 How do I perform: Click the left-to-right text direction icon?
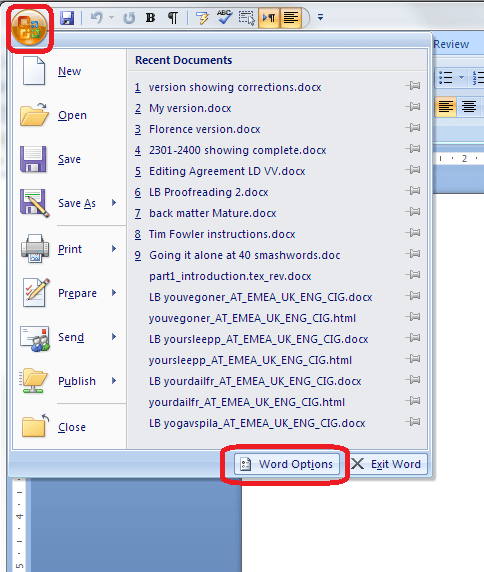coord(269,18)
